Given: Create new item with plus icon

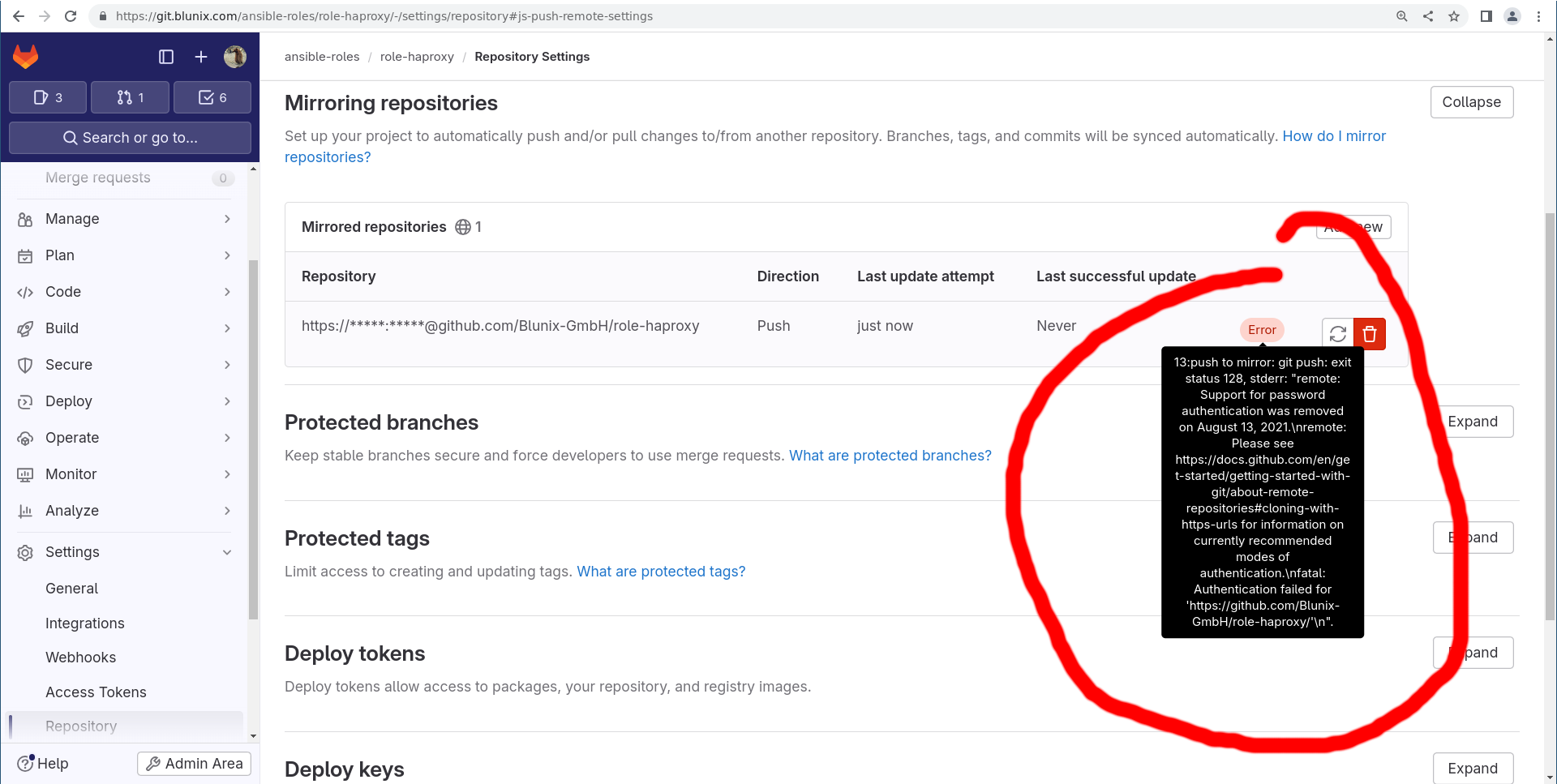Looking at the screenshot, I should click(x=200, y=57).
